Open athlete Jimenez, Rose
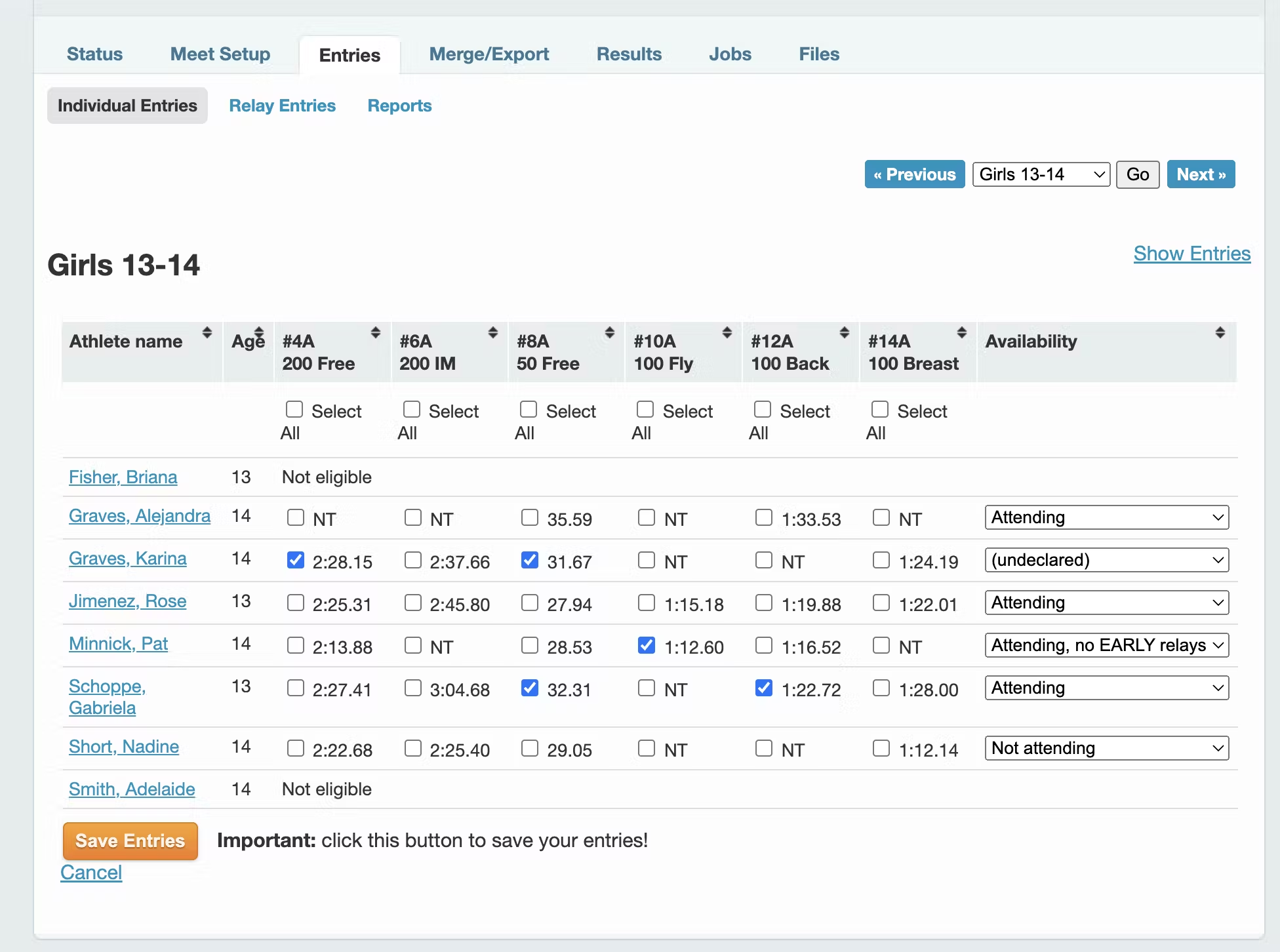Image resolution: width=1280 pixels, height=952 pixels. [x=128, y=601]
